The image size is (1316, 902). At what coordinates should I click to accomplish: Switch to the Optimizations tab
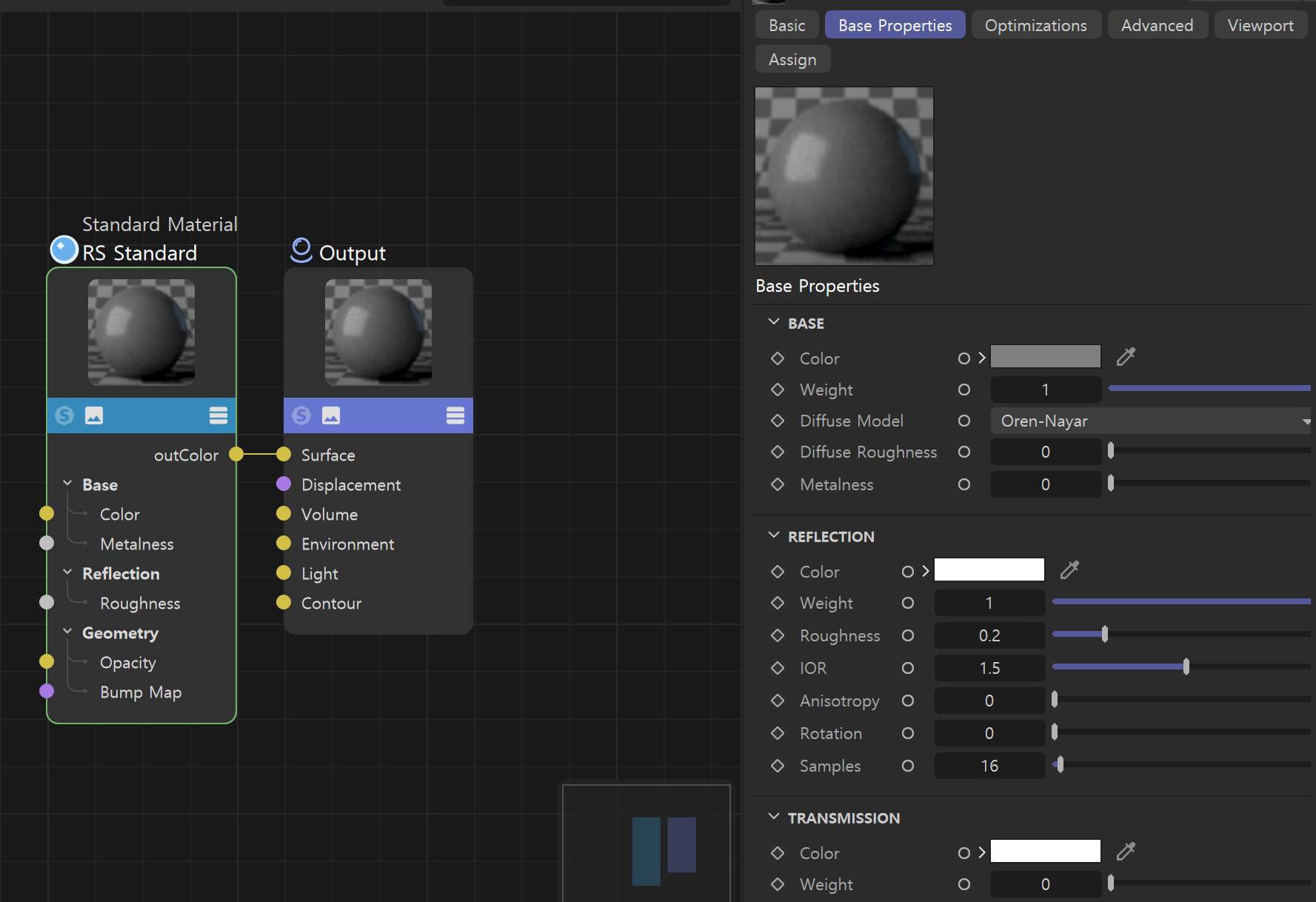1035,25
